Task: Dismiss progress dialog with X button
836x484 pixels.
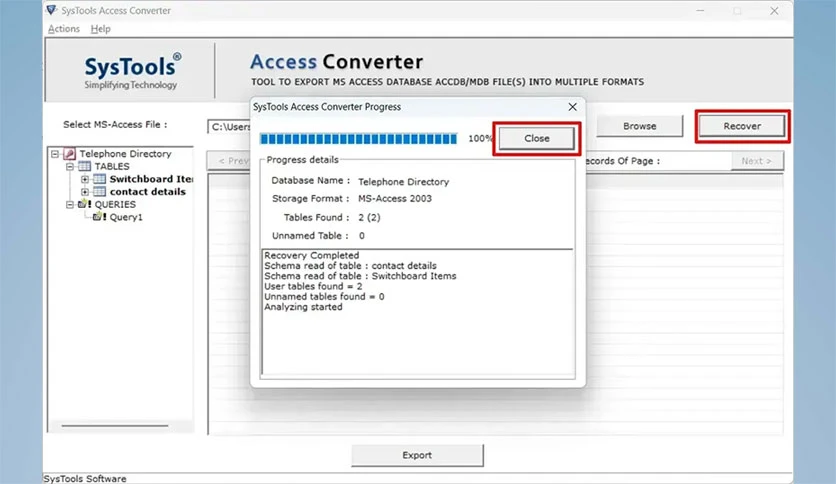Action: point(572,107)
